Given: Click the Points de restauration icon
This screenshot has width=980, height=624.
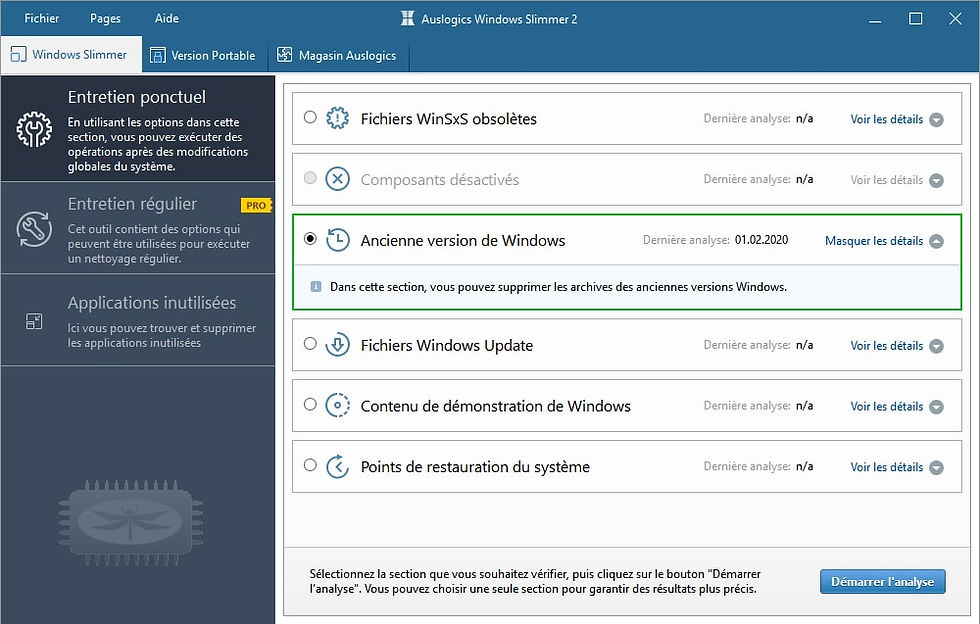Looking at the screenshot, I should point(338,466).
